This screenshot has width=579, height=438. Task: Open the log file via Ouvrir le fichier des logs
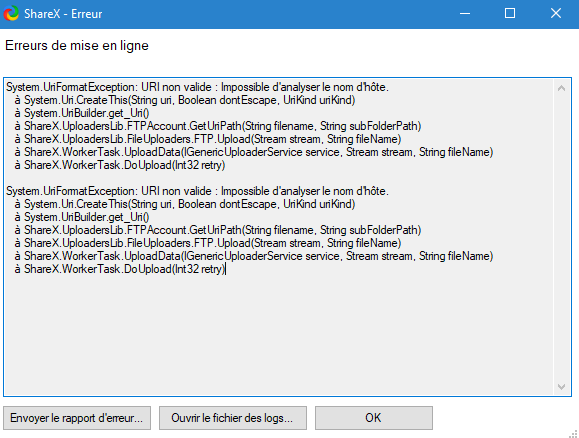(x=233, y=418)
